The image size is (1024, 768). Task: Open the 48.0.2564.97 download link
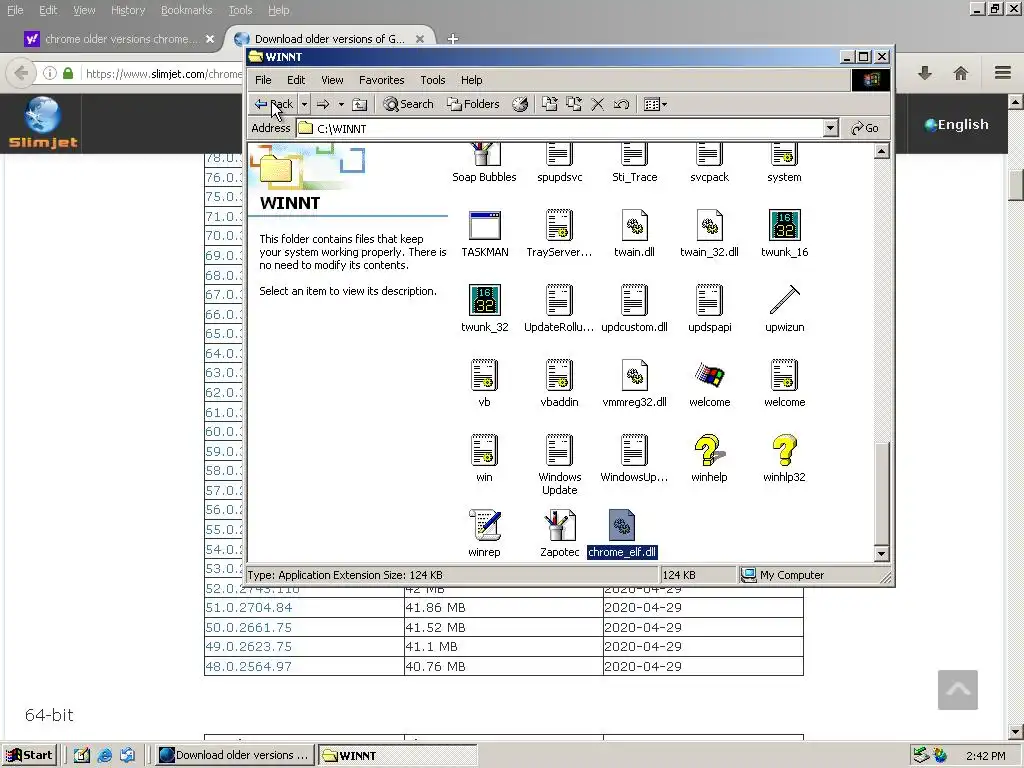point(249,666)
